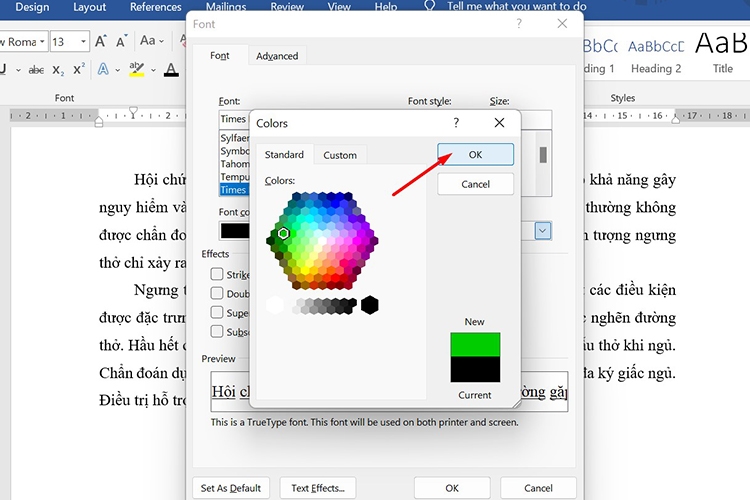Screen dimensions: 750x500
Task: Pick the white center hexagon in the color honeycomb
Action: (x=322, y=240)
